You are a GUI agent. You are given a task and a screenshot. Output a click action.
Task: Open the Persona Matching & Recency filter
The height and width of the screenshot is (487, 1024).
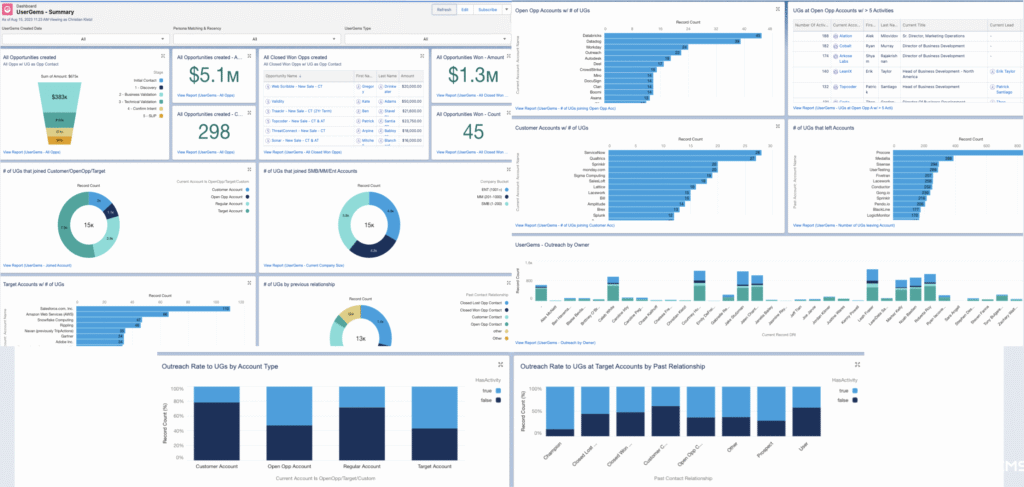(x=256, y=39)
